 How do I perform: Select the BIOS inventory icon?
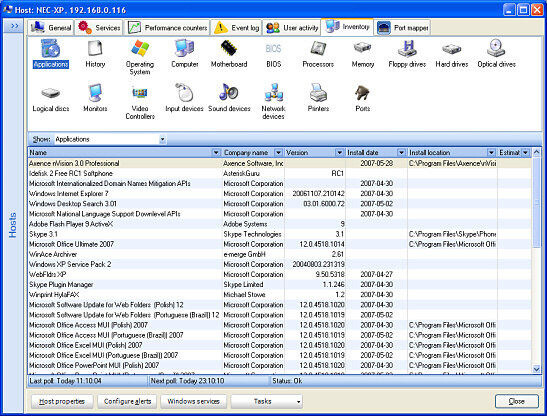click(x=274, y=54)
